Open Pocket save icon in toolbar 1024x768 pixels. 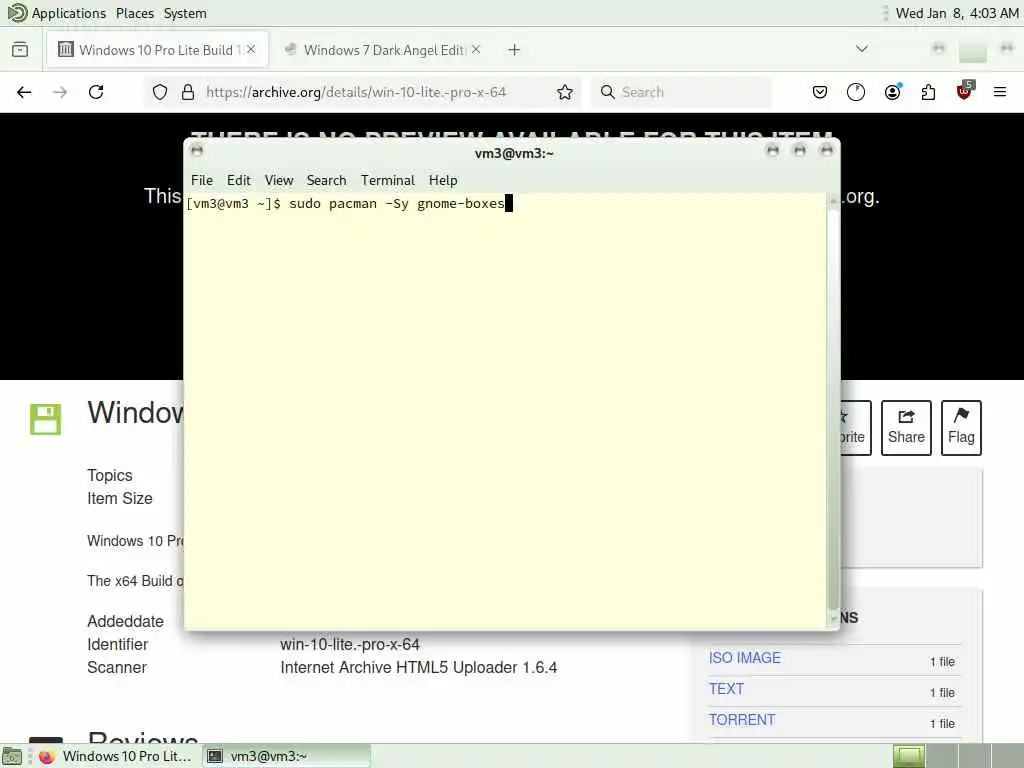pyautogui.click(x=820, y=92)
